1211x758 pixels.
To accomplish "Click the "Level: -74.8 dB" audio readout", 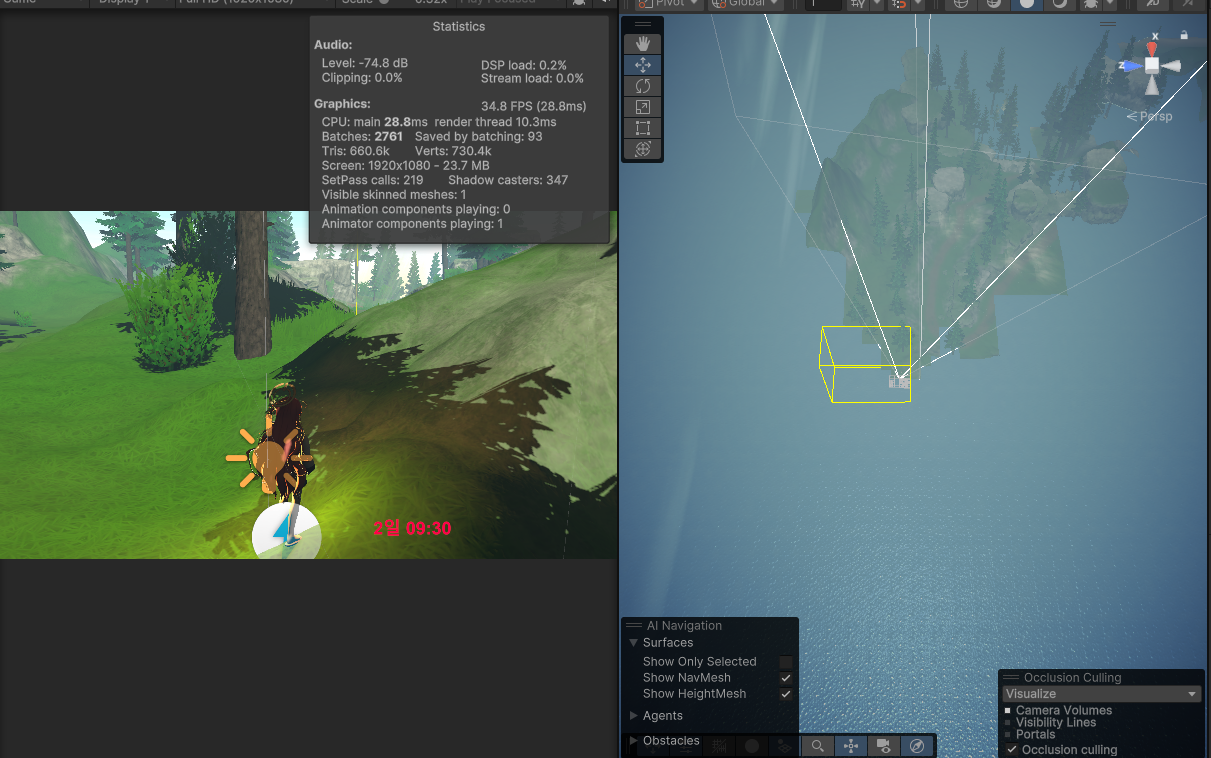I will point(364,63).
